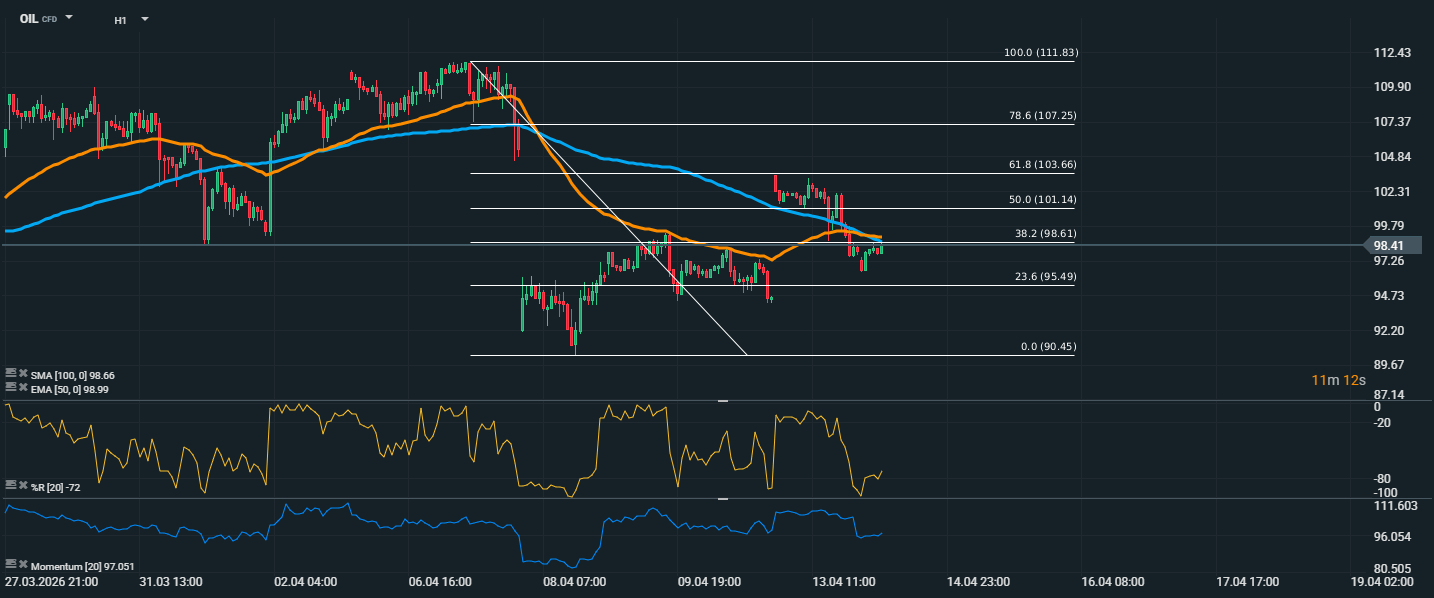Click the Fibonacci 100.0 (111.83) level label
Image resolution: width=1434 pixels, height=598 pixels.
pyautogui.click(x=1040, y=52)
